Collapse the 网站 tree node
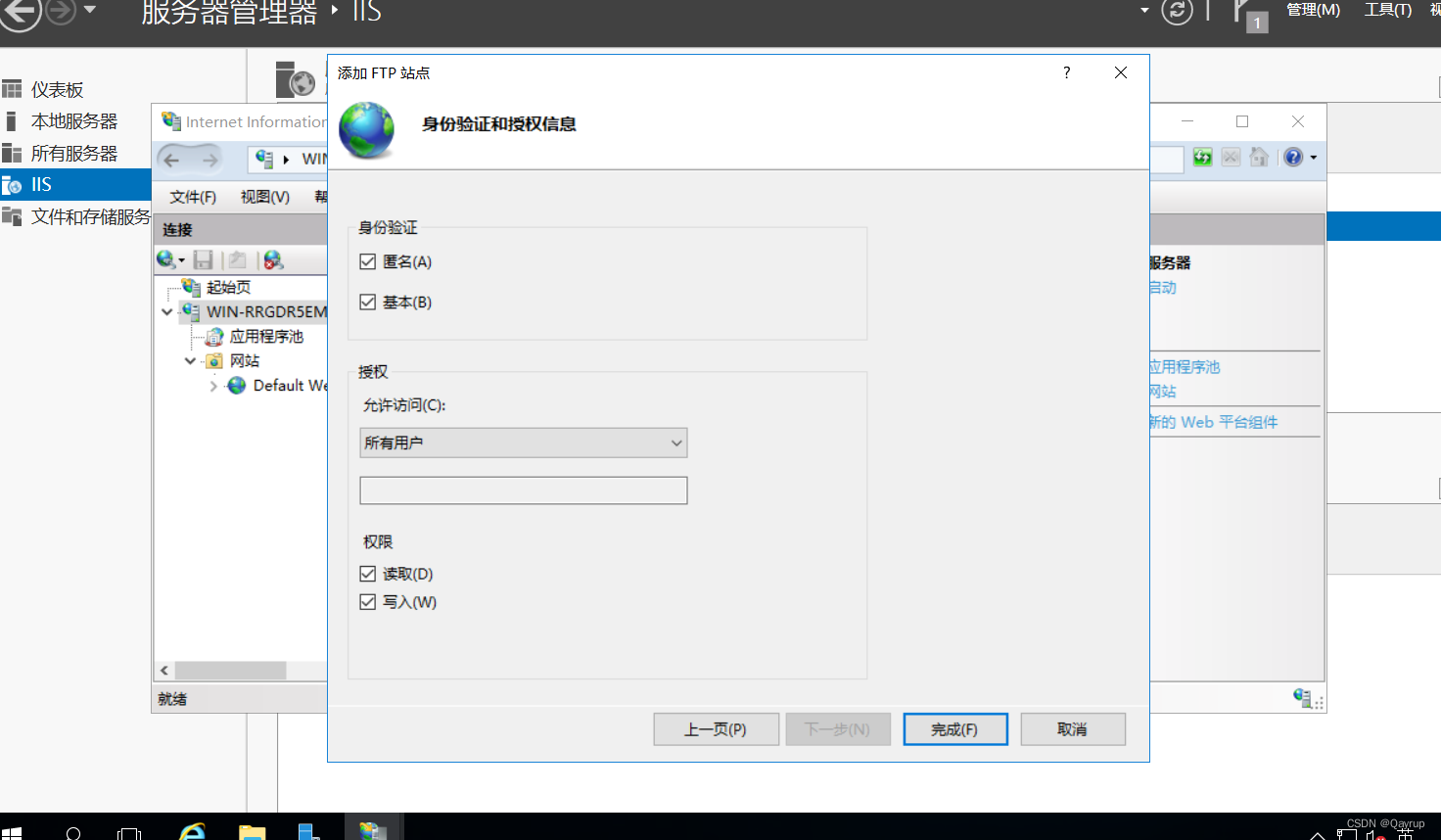The width and height of the screenshot is (1441, 840). [190, 360]
